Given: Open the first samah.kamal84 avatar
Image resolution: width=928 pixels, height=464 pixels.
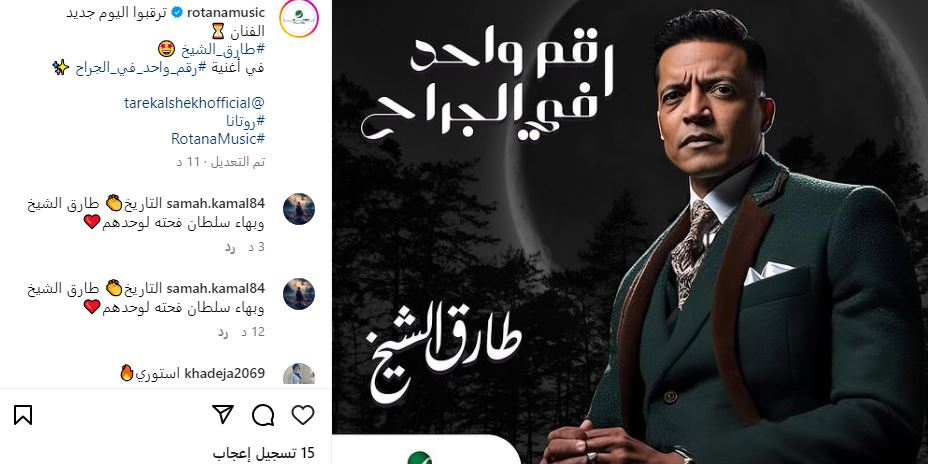Looking at the screenshot, I should [298, 209].
